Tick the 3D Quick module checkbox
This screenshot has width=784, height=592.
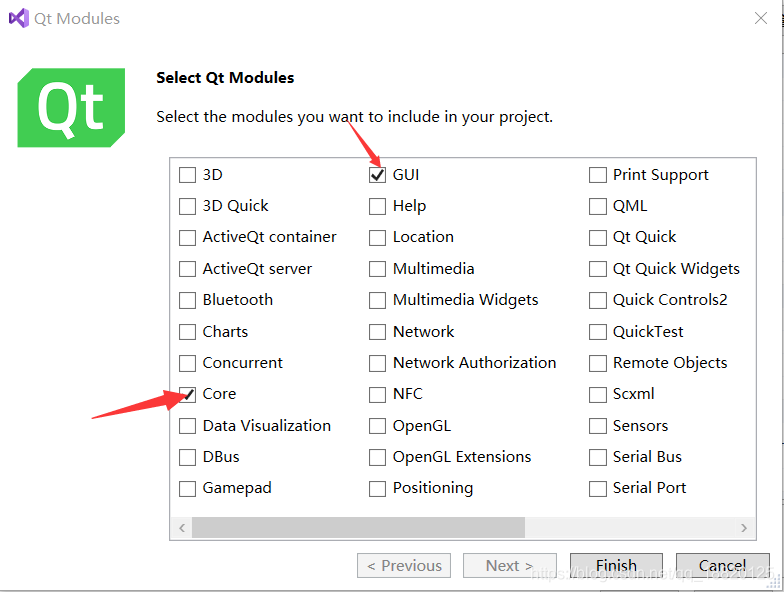pos(188,206)
